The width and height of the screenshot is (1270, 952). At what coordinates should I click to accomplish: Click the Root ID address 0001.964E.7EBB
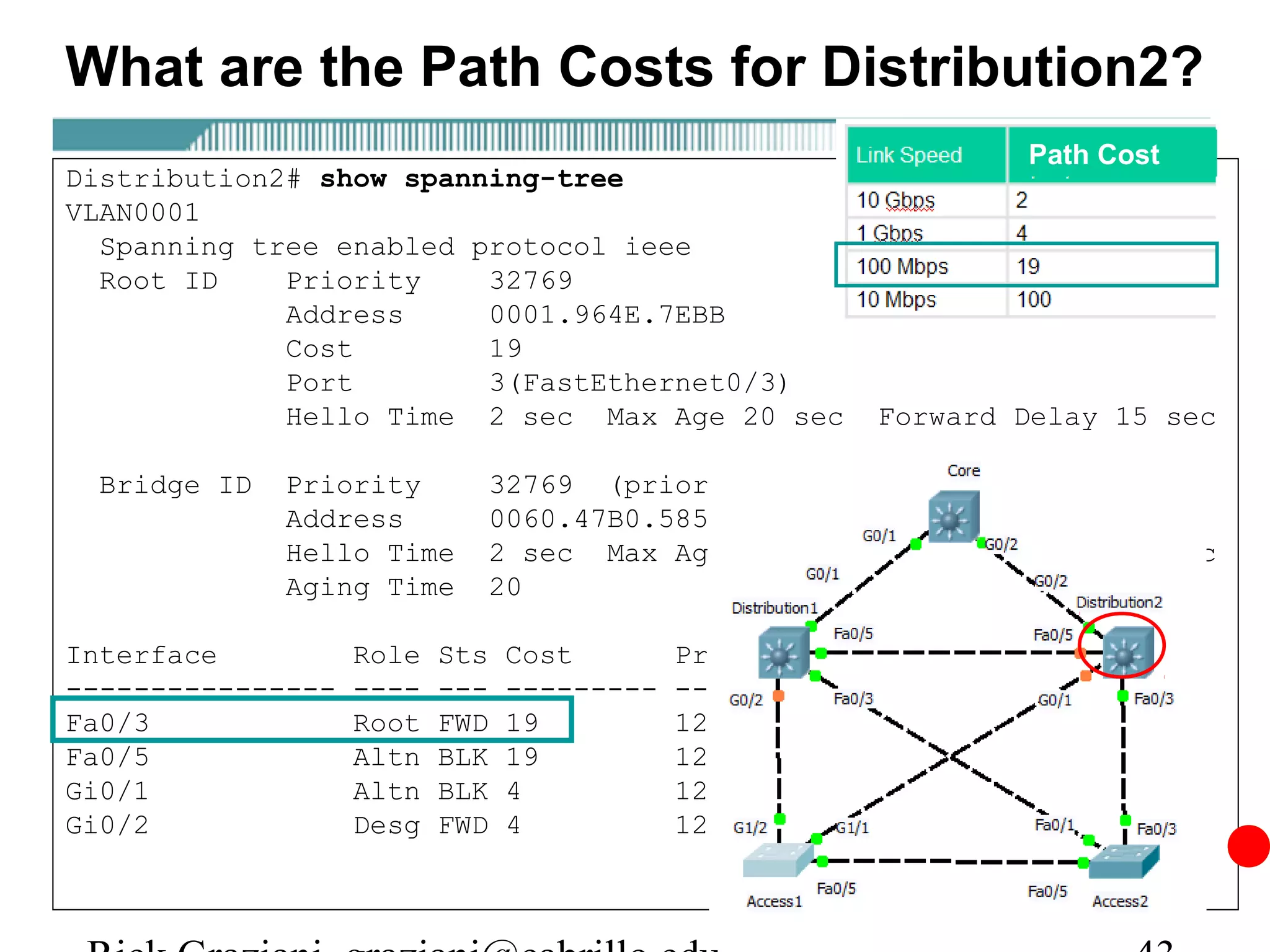pos(607,315)
